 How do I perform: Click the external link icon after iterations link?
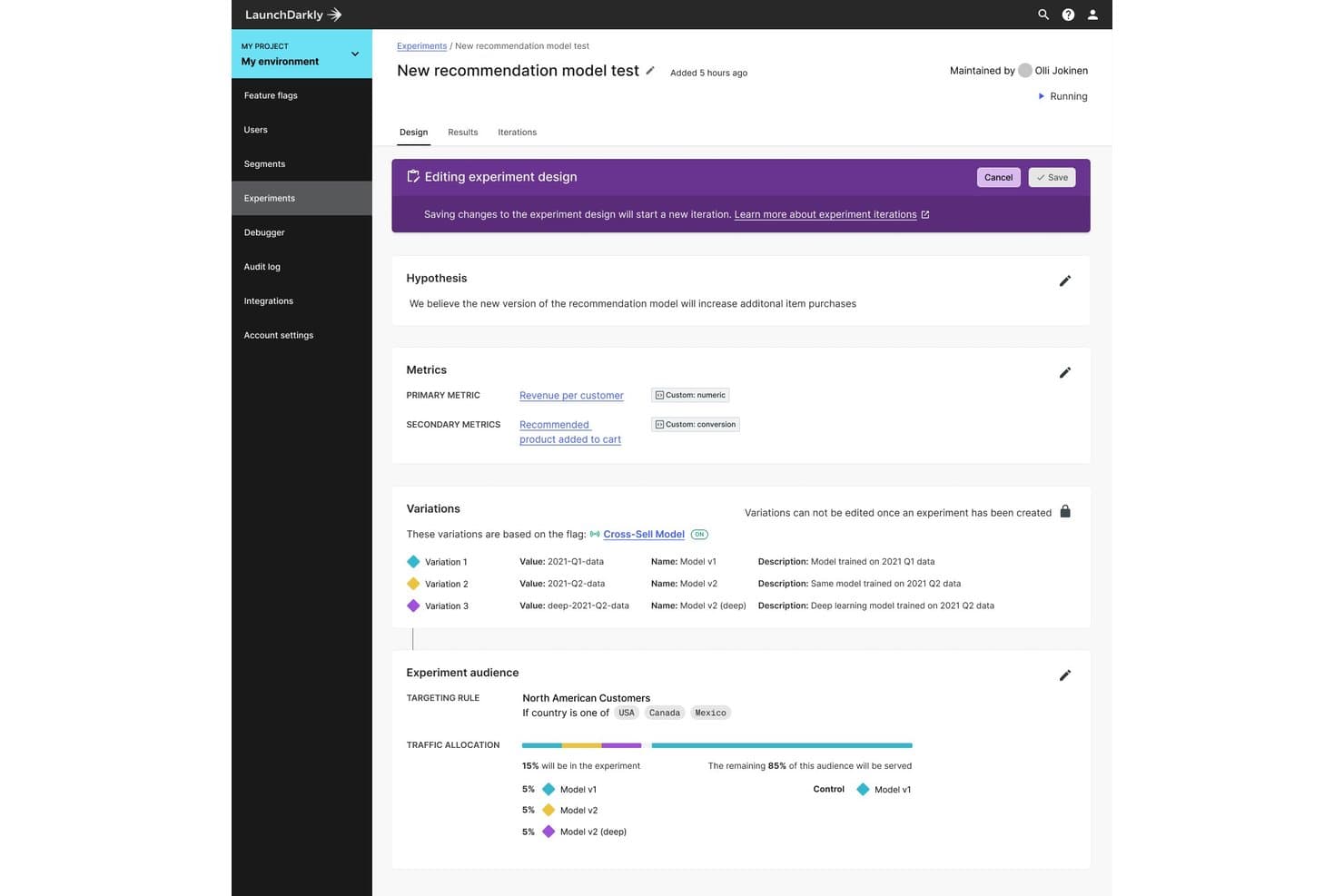925,214
